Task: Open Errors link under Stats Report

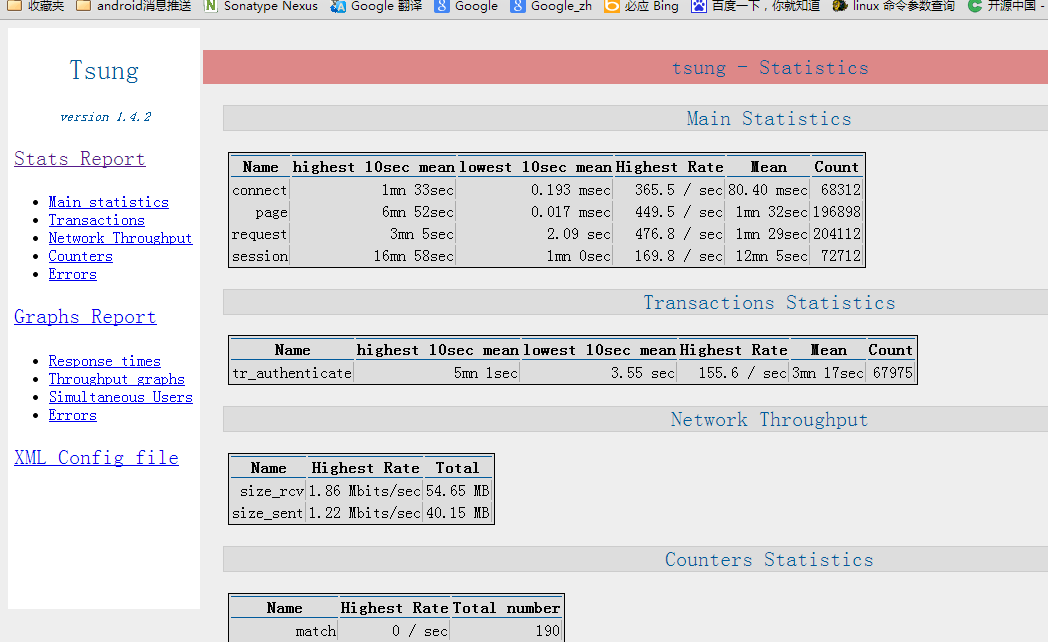Action: click(x=72, y=274)
